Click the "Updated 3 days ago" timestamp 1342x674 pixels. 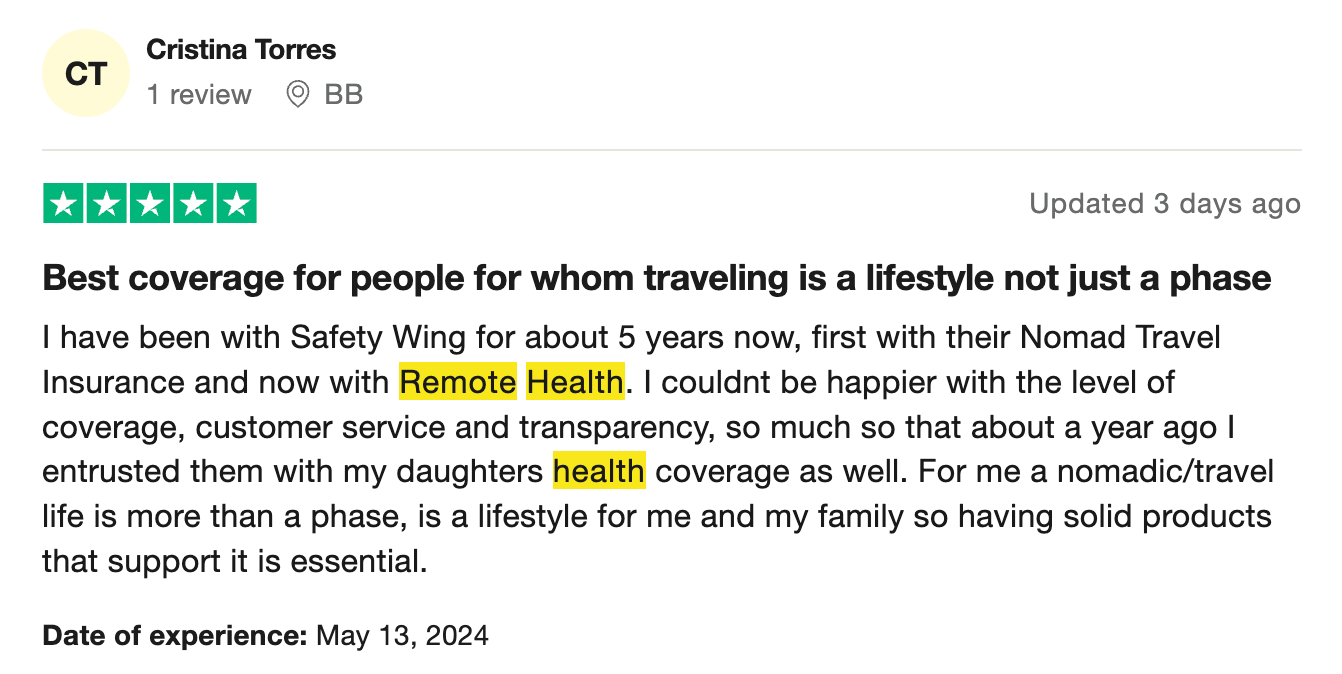(x=1165, y=204)
